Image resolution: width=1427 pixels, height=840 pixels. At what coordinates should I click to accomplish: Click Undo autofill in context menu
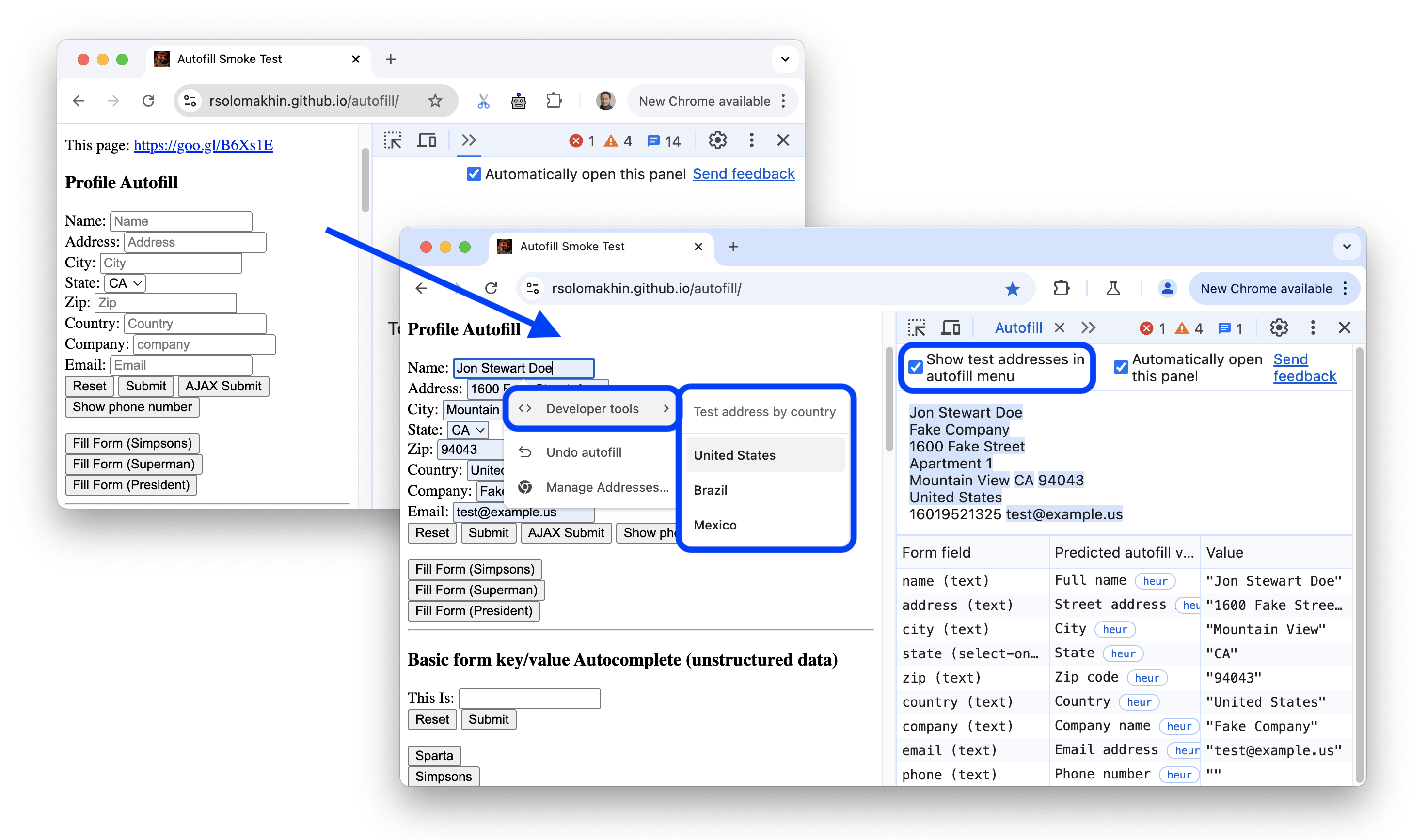(583, 452)
